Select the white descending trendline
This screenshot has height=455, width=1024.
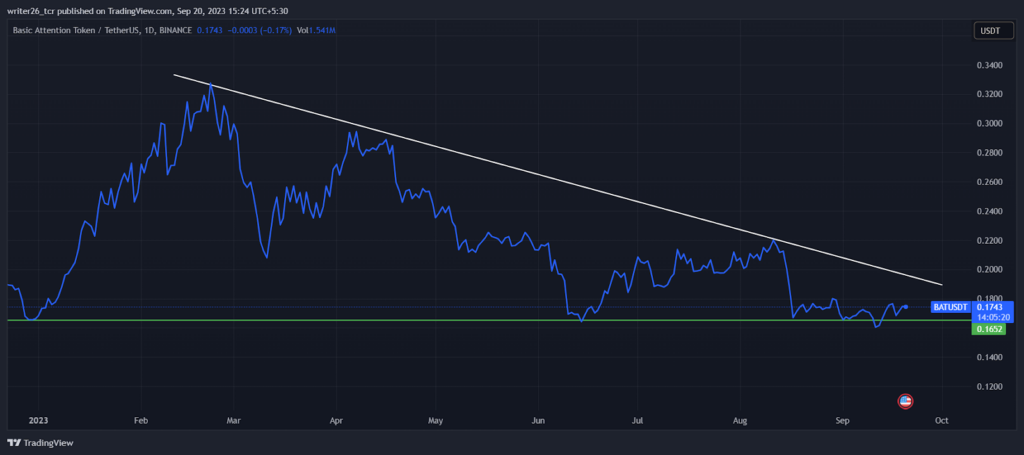[x=558, y=180]
